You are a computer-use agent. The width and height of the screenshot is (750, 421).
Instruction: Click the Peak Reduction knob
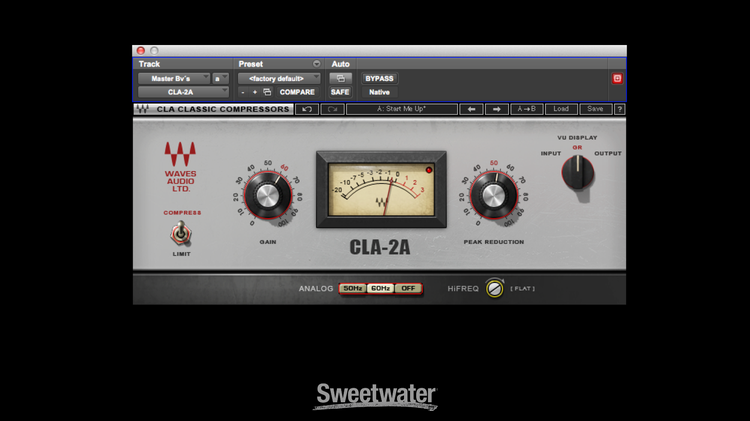492,193
